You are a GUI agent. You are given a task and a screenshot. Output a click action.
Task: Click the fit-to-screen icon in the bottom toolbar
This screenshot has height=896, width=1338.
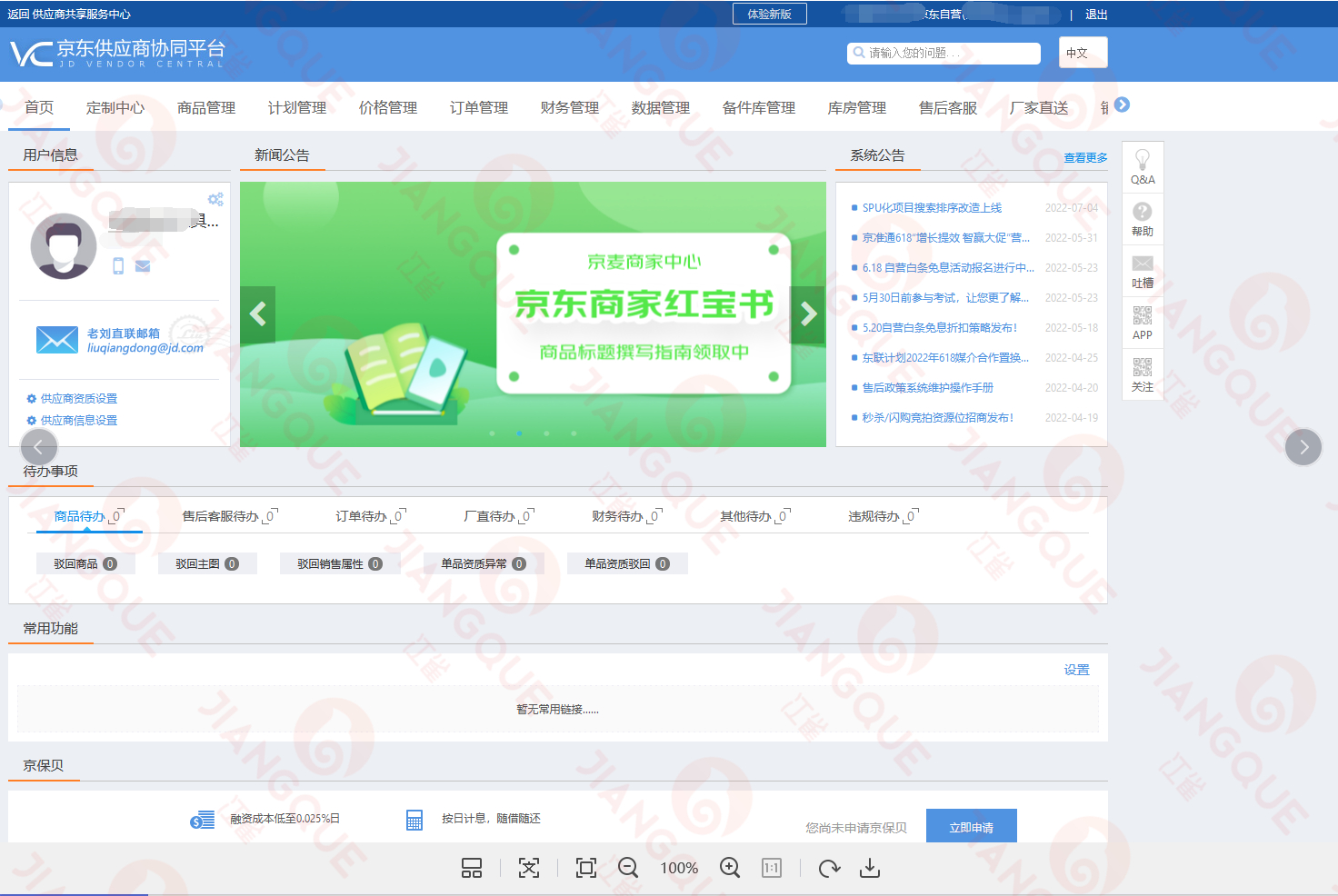[x=585, y=868]
